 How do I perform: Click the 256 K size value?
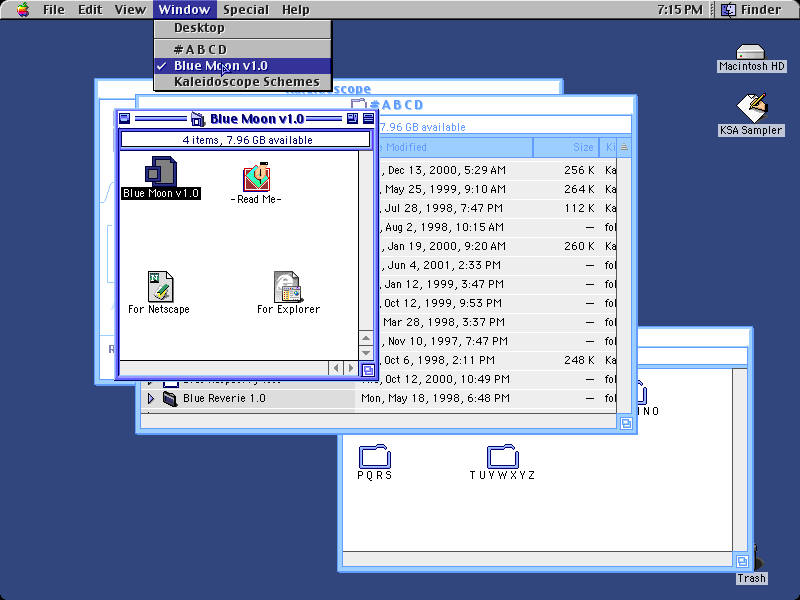(x=579, y=170)
